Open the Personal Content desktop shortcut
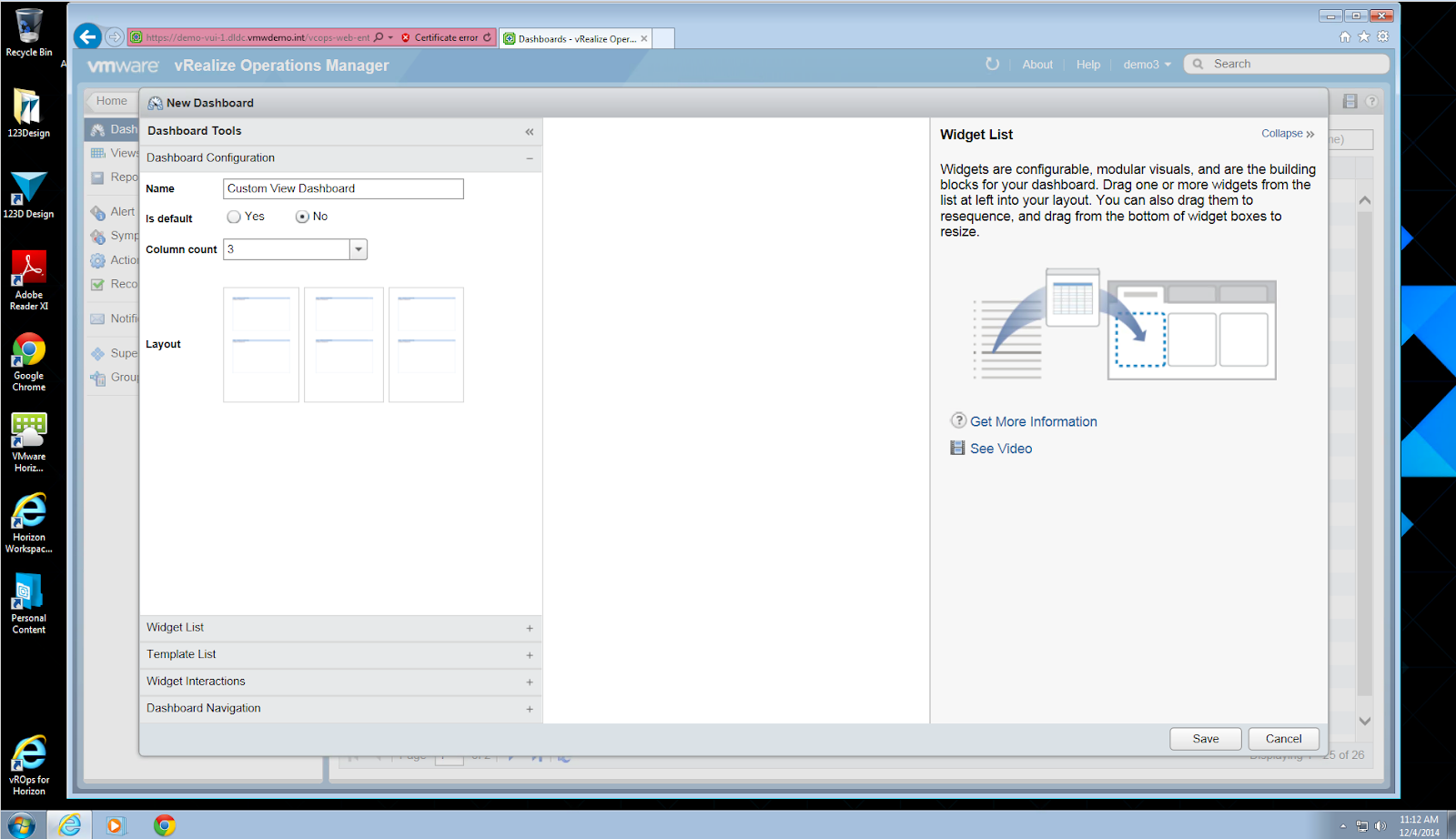The image size is (1456, 839). (x=29, y=603)
